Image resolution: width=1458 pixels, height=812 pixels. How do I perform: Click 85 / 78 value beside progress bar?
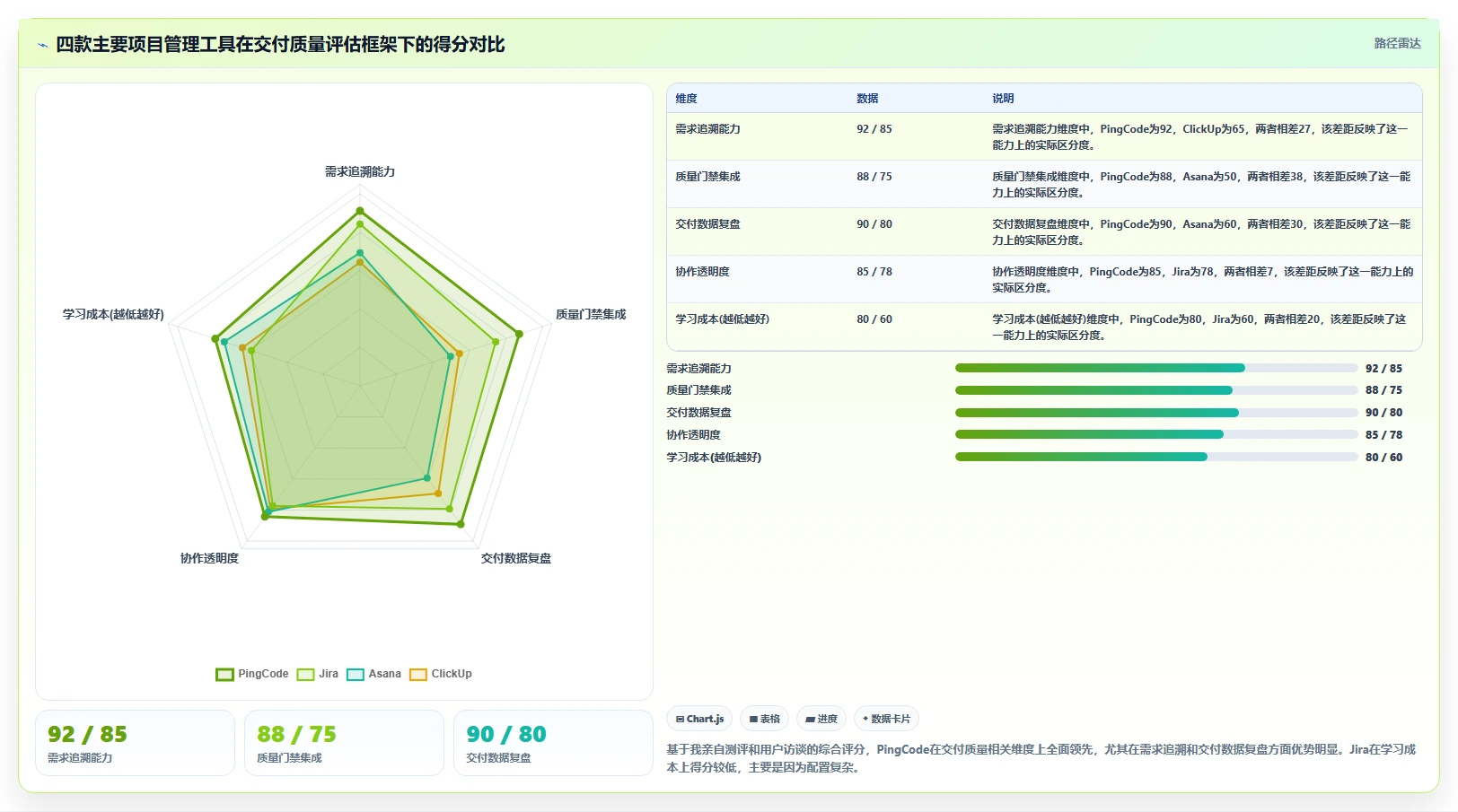click(1383, 435)
